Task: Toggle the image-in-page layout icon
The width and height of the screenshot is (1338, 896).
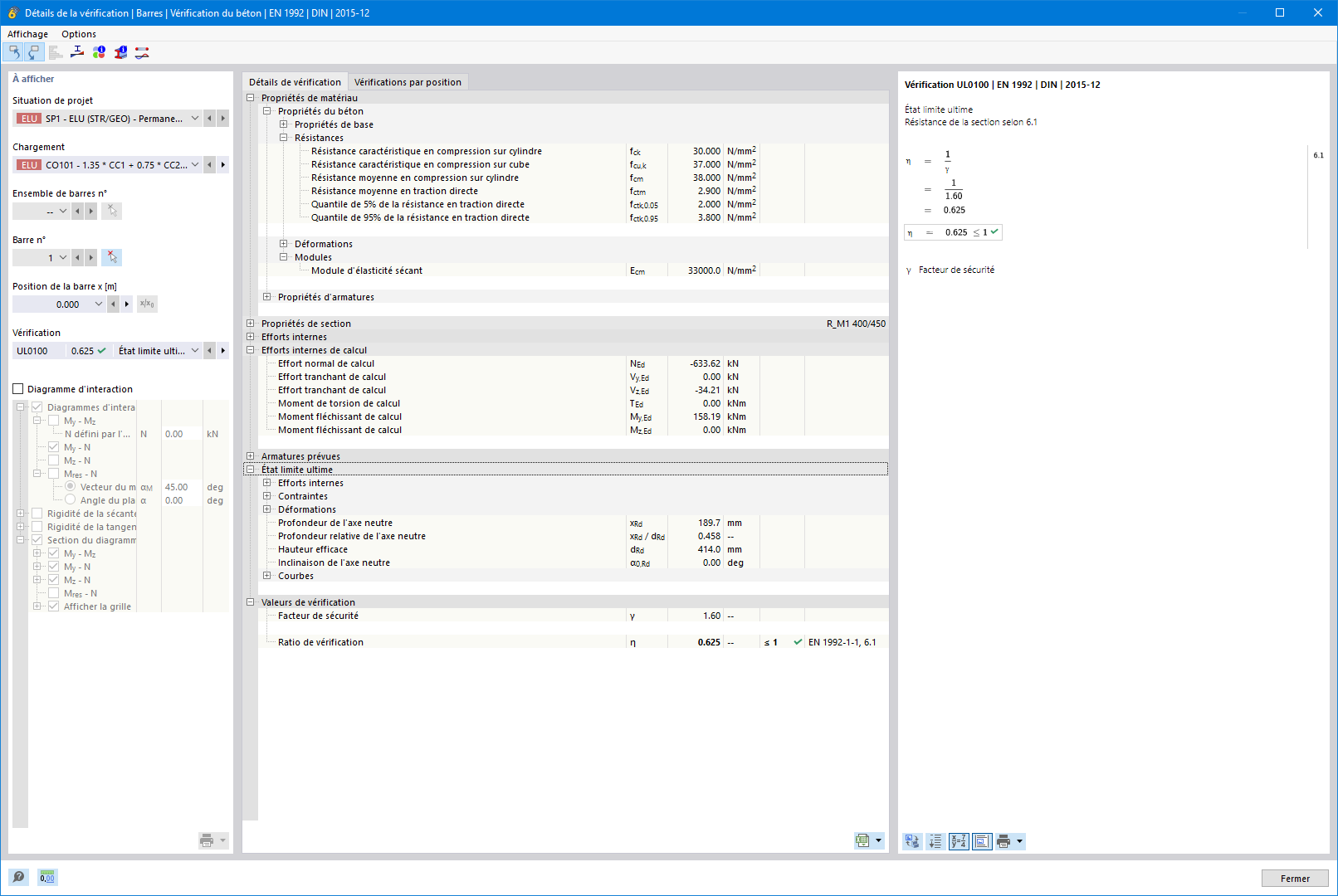Action: 982,841
